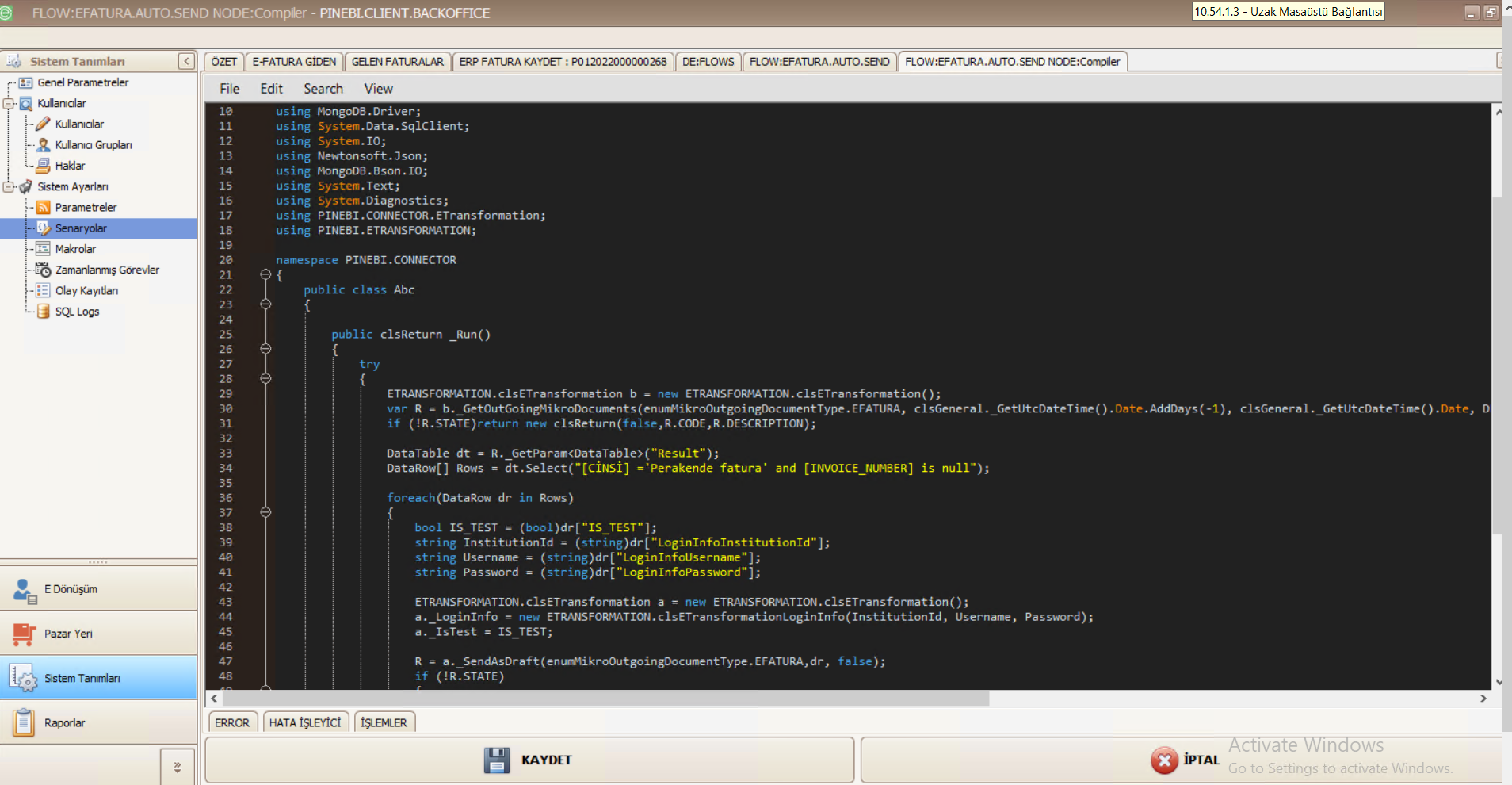Click the SQL Logs database icon
The width and height of the screenshot is (1512, 785).
[43, 311]
